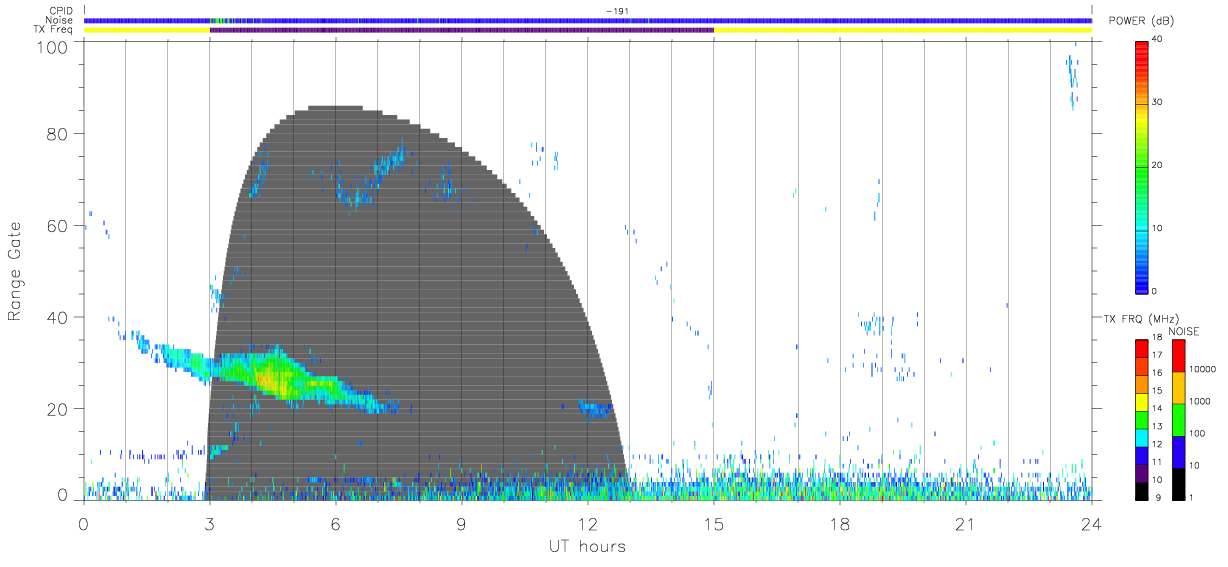Select the 12 tick on UT hours axis

click(588, 524)
